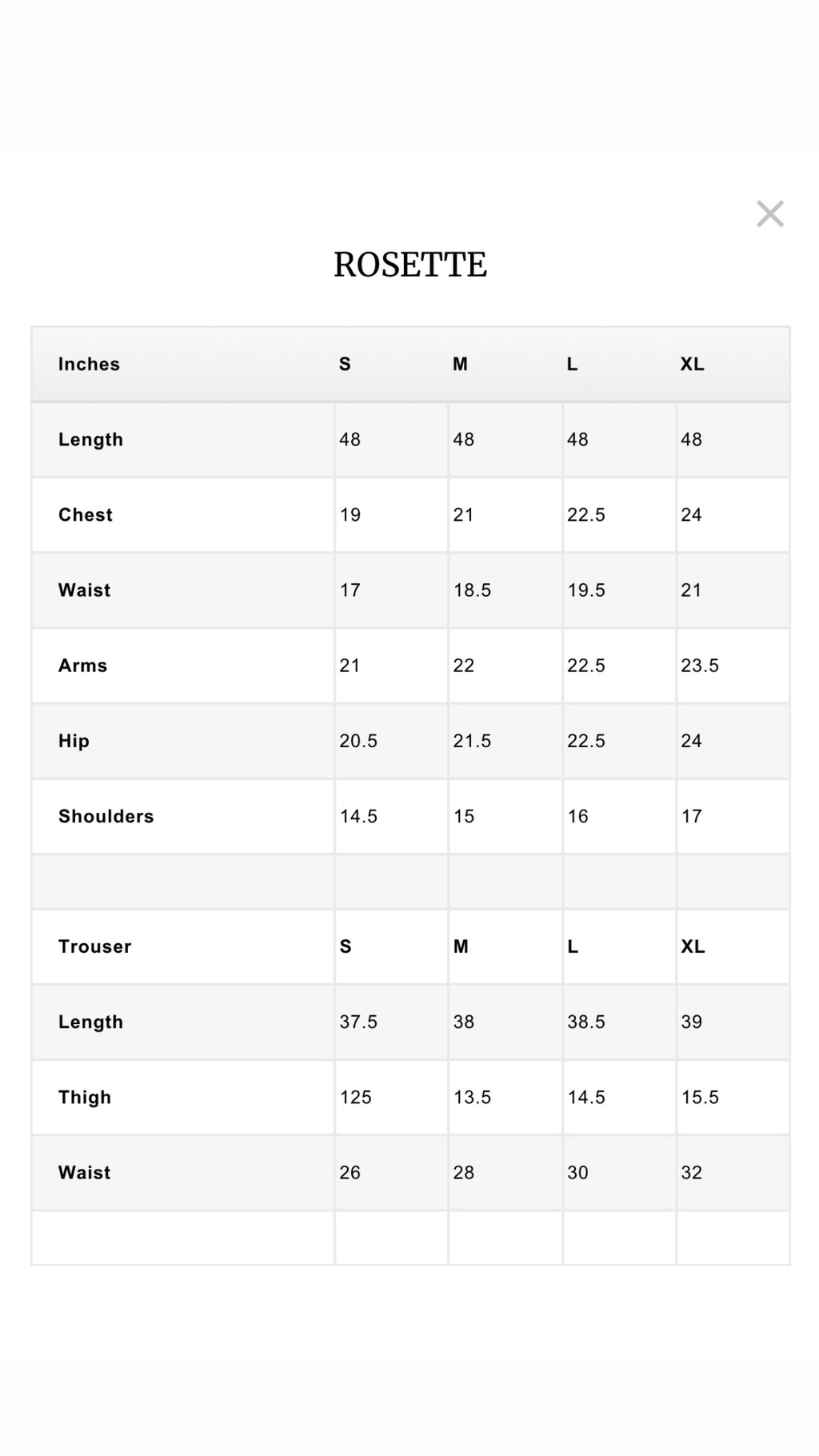Select the Hip row label
The height and width of the screenshot is (1456, 819).
point(74,741)
